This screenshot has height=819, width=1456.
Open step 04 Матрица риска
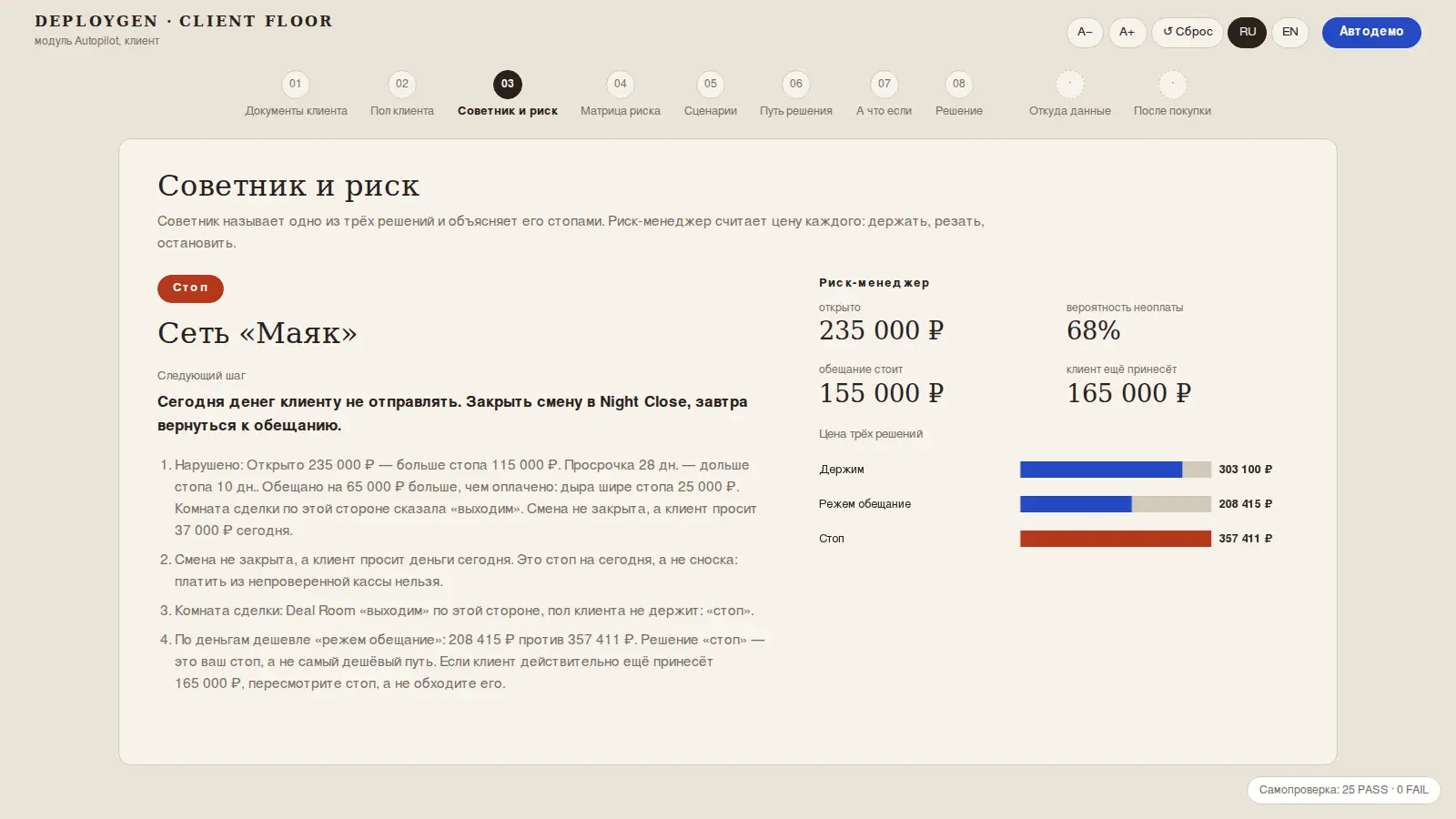621,95
